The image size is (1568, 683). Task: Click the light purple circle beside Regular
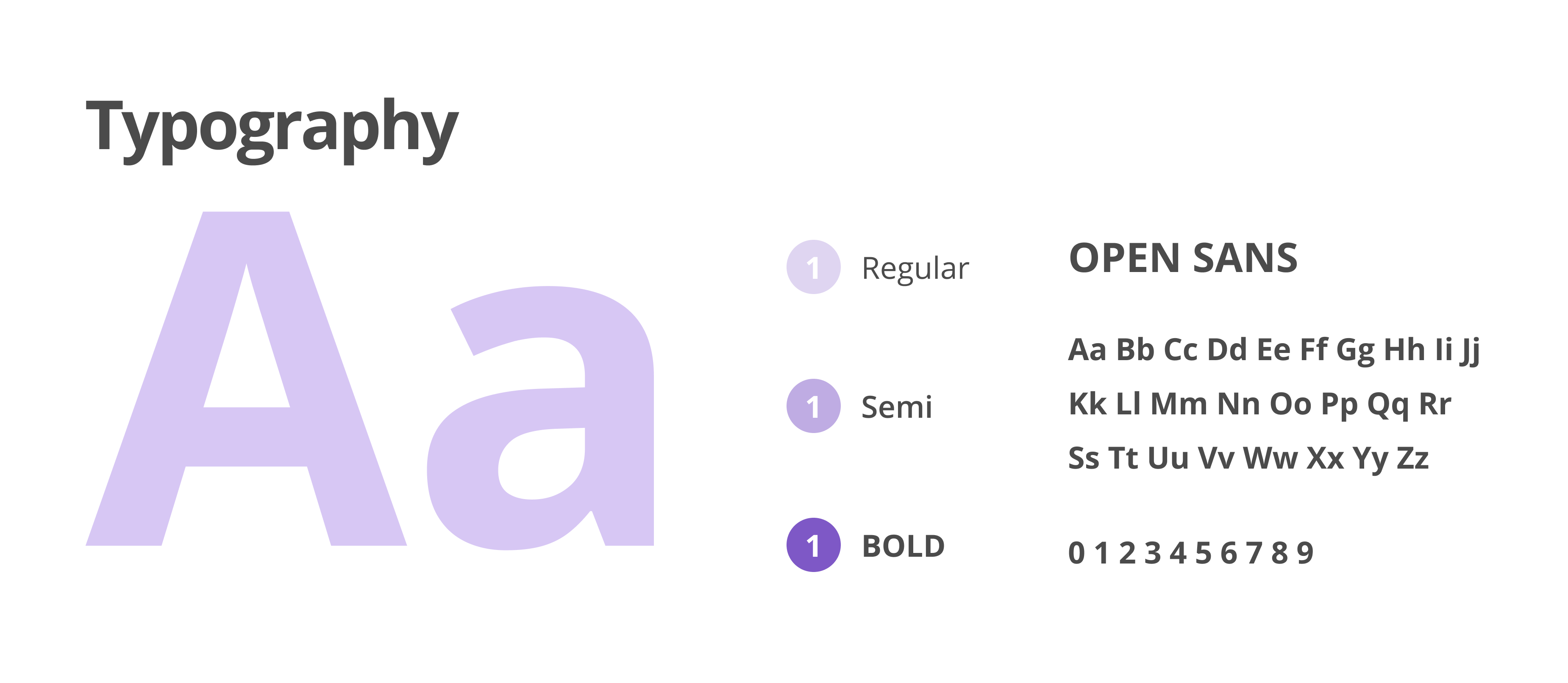(x=813, y=267)
